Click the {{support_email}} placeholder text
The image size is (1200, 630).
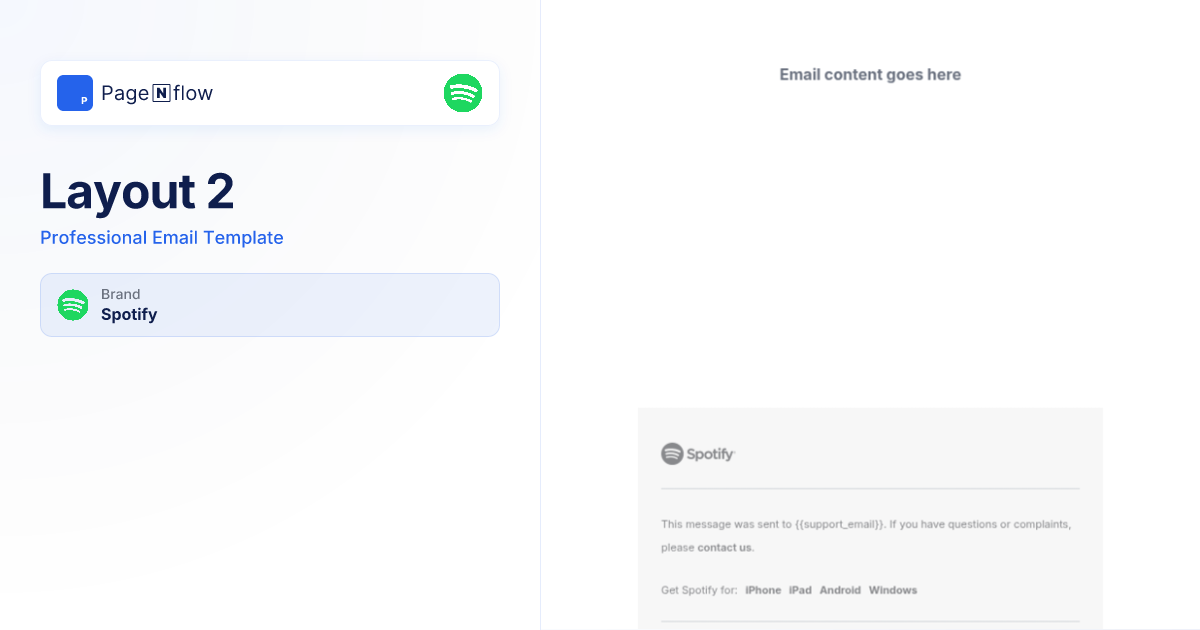[x=840, y=524]
